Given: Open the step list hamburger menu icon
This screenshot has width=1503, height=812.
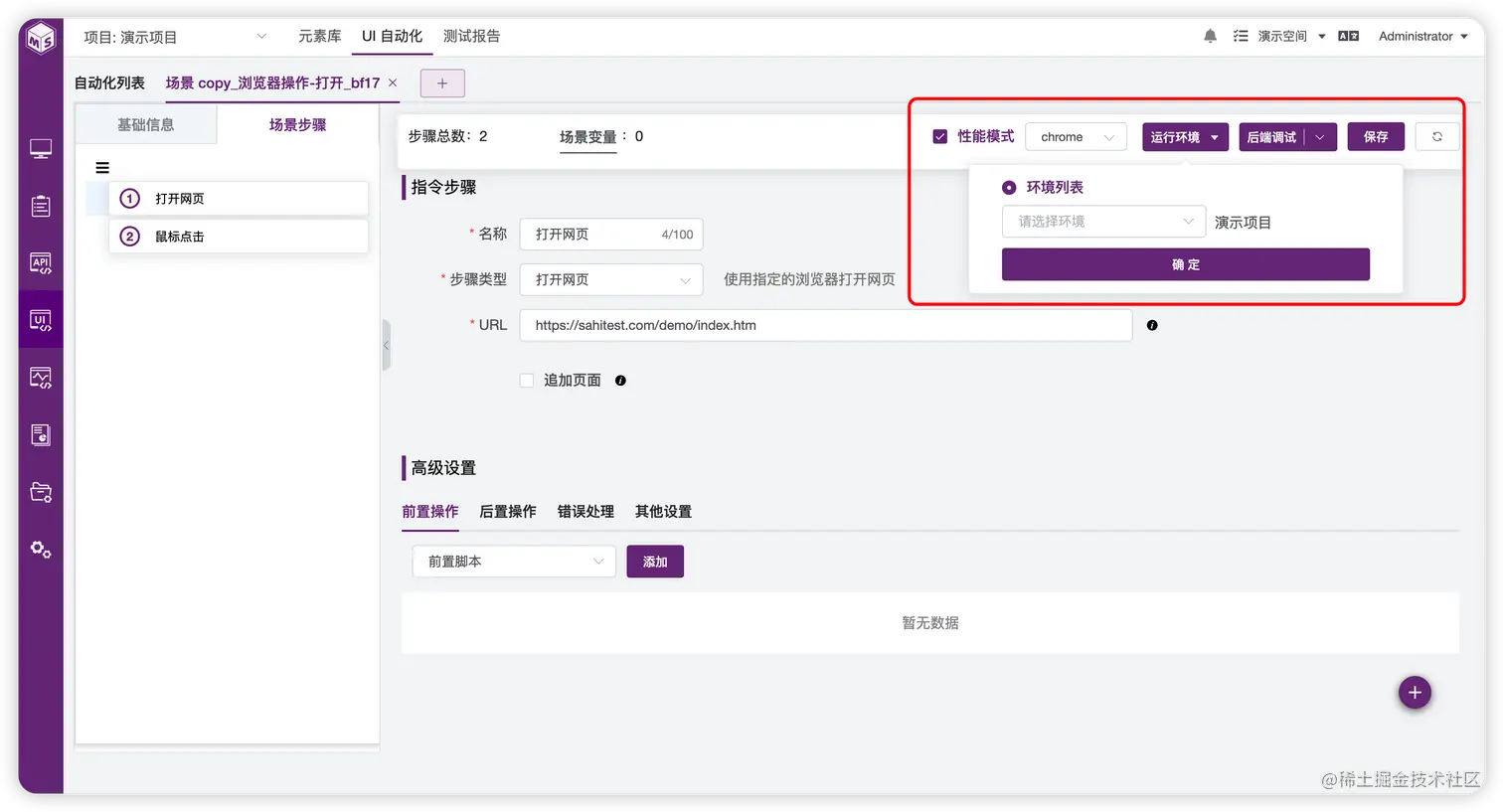Looking at the screenshot, I should pyautogui.click(x=102, y=167).
